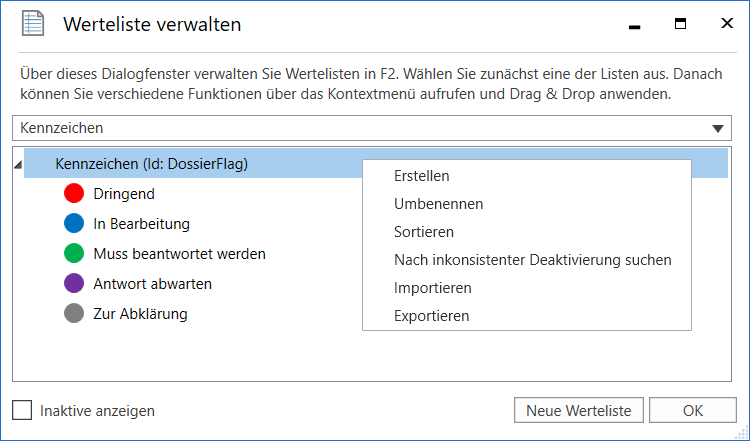Click the green Muss beantwortet werden icon
750x441 pixels.
pyautogui.click(x=73, y=254)
